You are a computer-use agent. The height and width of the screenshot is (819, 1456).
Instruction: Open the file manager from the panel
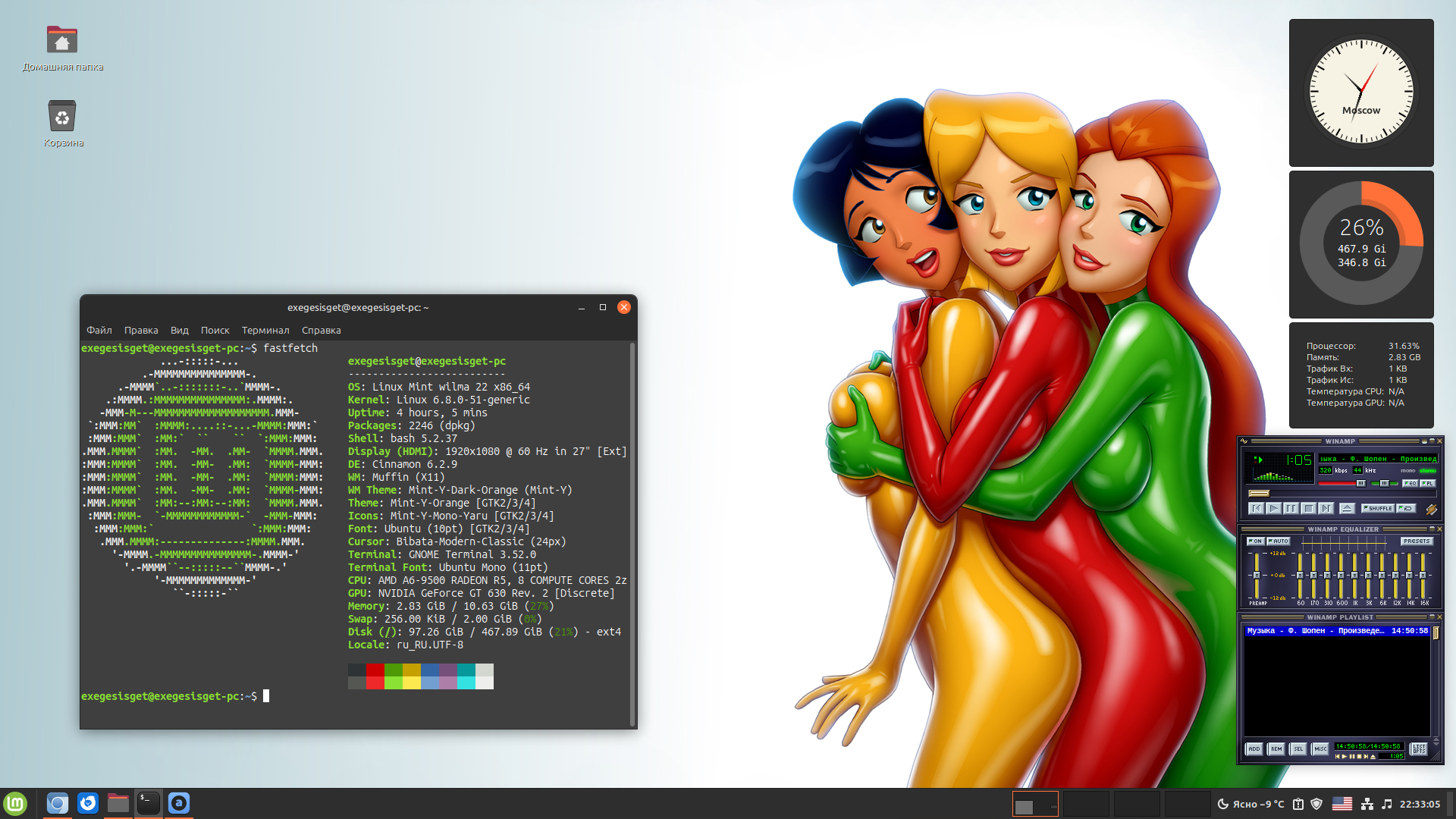(118, 803)
